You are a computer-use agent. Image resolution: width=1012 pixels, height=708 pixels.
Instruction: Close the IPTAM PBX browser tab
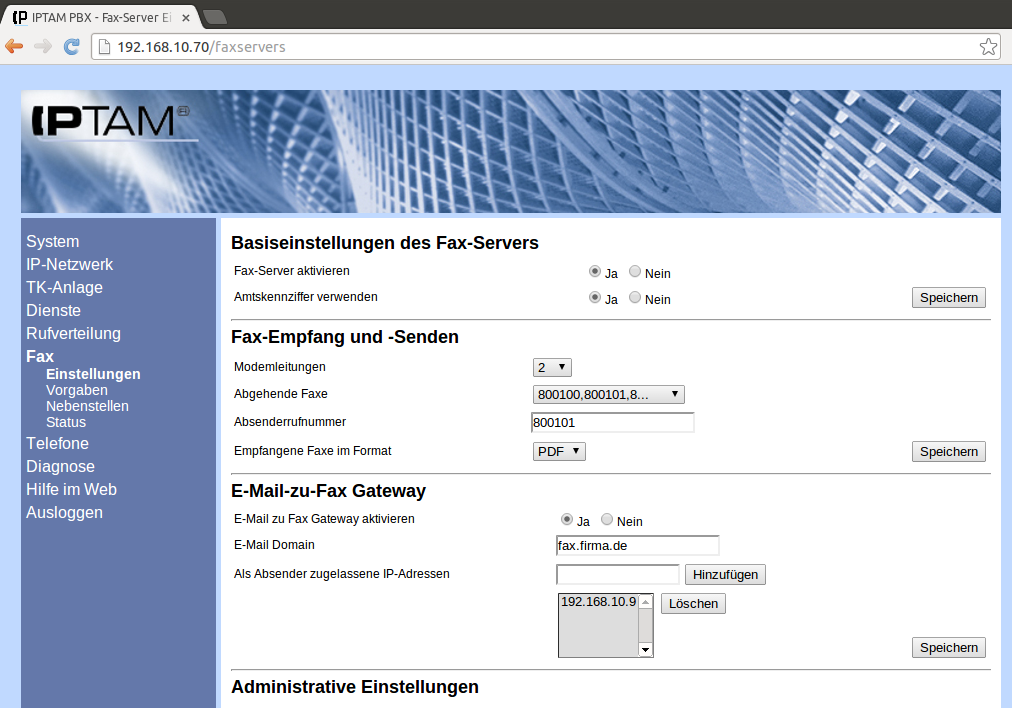(186, 16)
